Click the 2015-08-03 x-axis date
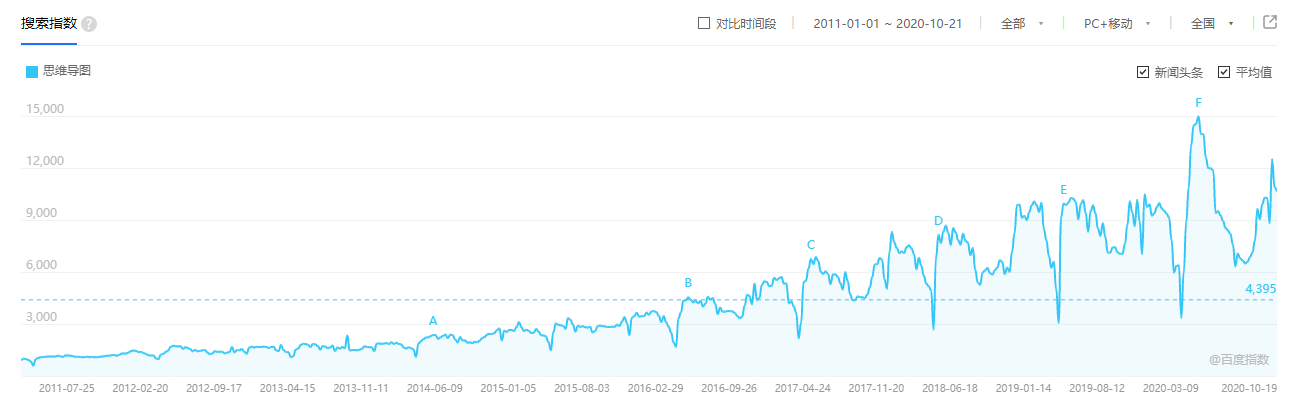The image size is (1298, 402). (x=582, y=388)
